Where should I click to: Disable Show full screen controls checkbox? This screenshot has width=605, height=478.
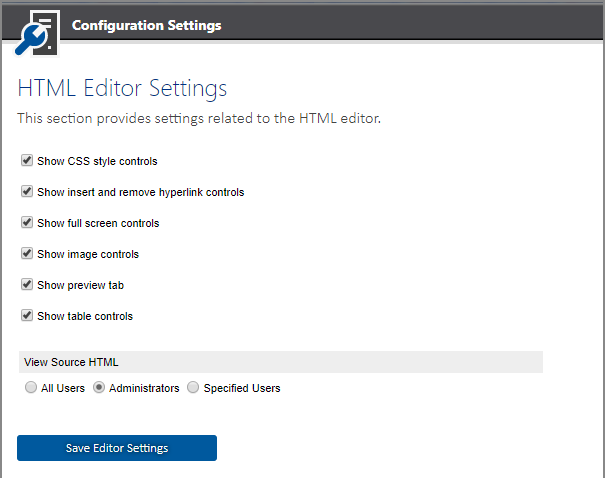pyautogui.click(x=27, y=222)
